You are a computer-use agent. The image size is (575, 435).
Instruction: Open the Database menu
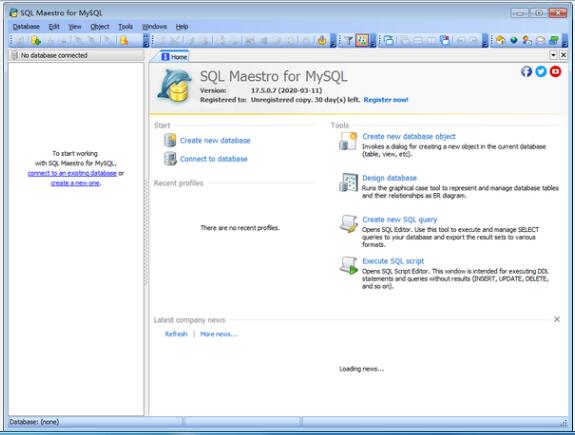pyautogui.click(x=26, y=27)
